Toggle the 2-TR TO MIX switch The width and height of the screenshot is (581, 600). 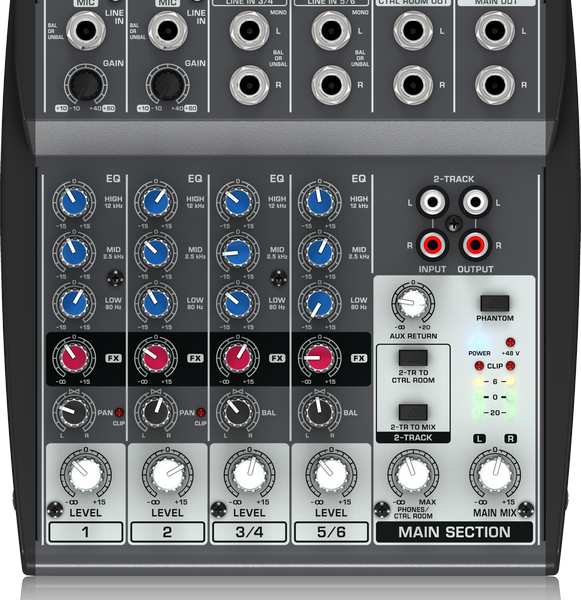(413, 412)
